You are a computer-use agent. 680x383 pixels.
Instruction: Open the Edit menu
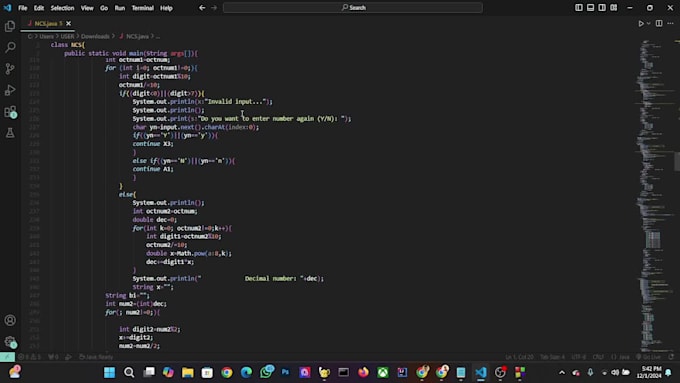coord(39,8)
